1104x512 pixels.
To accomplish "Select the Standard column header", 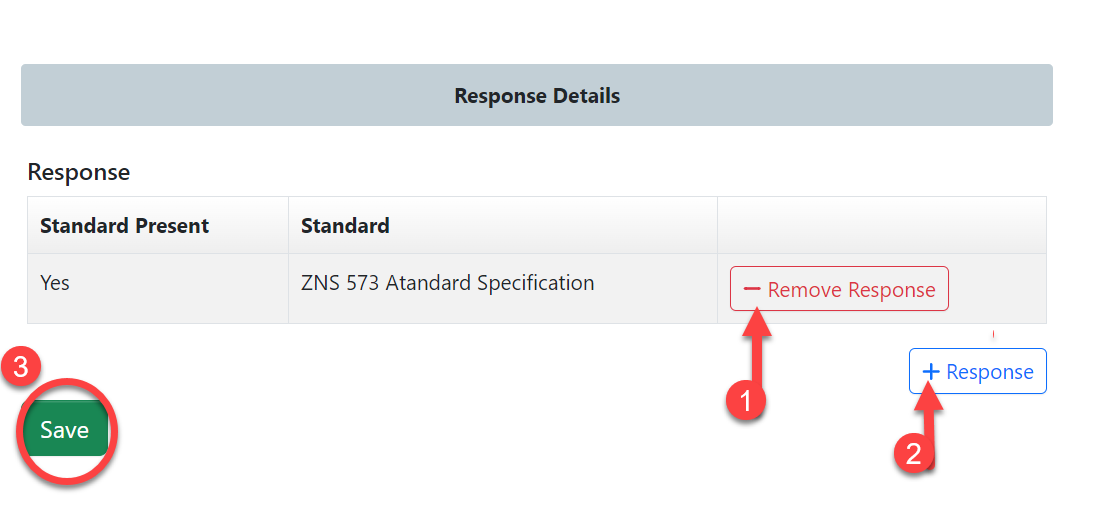I will coord(345,226).
